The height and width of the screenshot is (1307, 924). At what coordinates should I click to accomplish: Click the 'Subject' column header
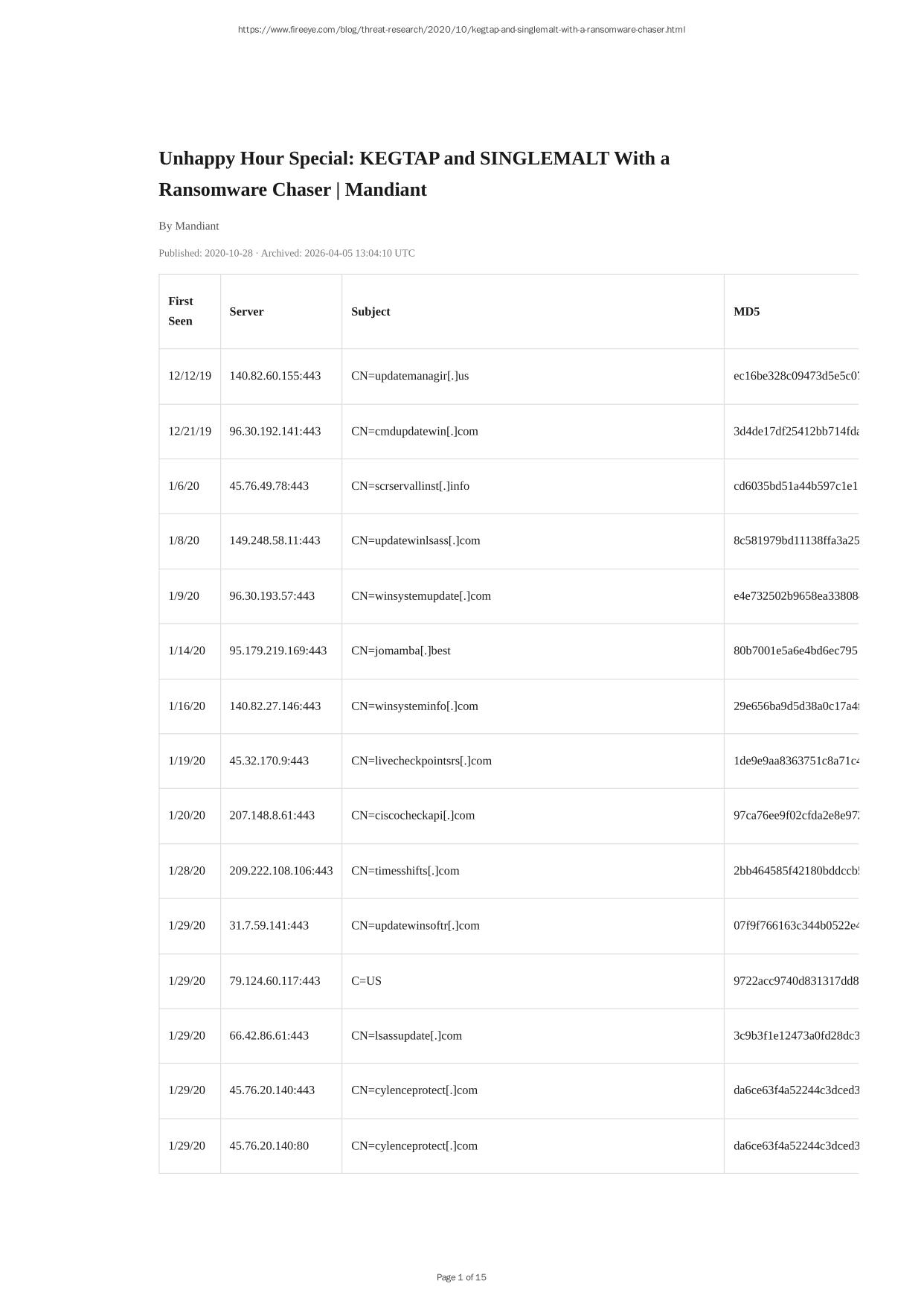(x=370, y=312)
